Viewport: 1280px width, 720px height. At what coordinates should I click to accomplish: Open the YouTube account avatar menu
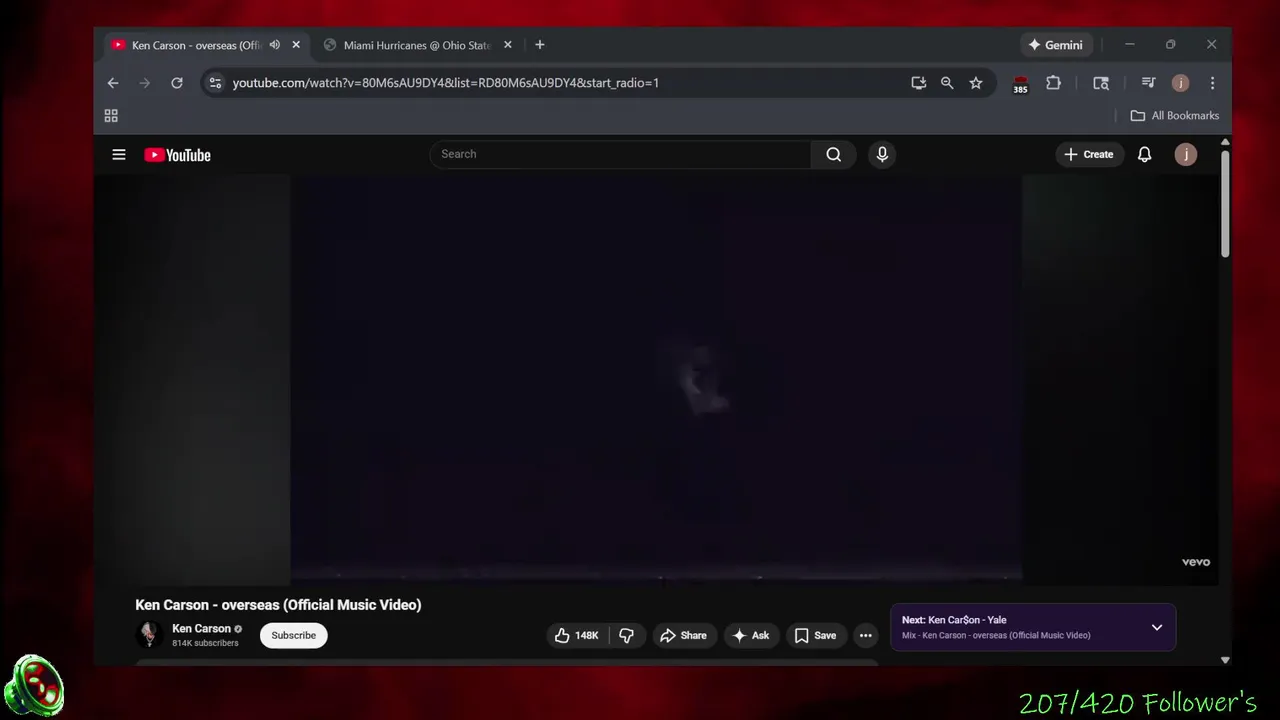click(1186, 154)
